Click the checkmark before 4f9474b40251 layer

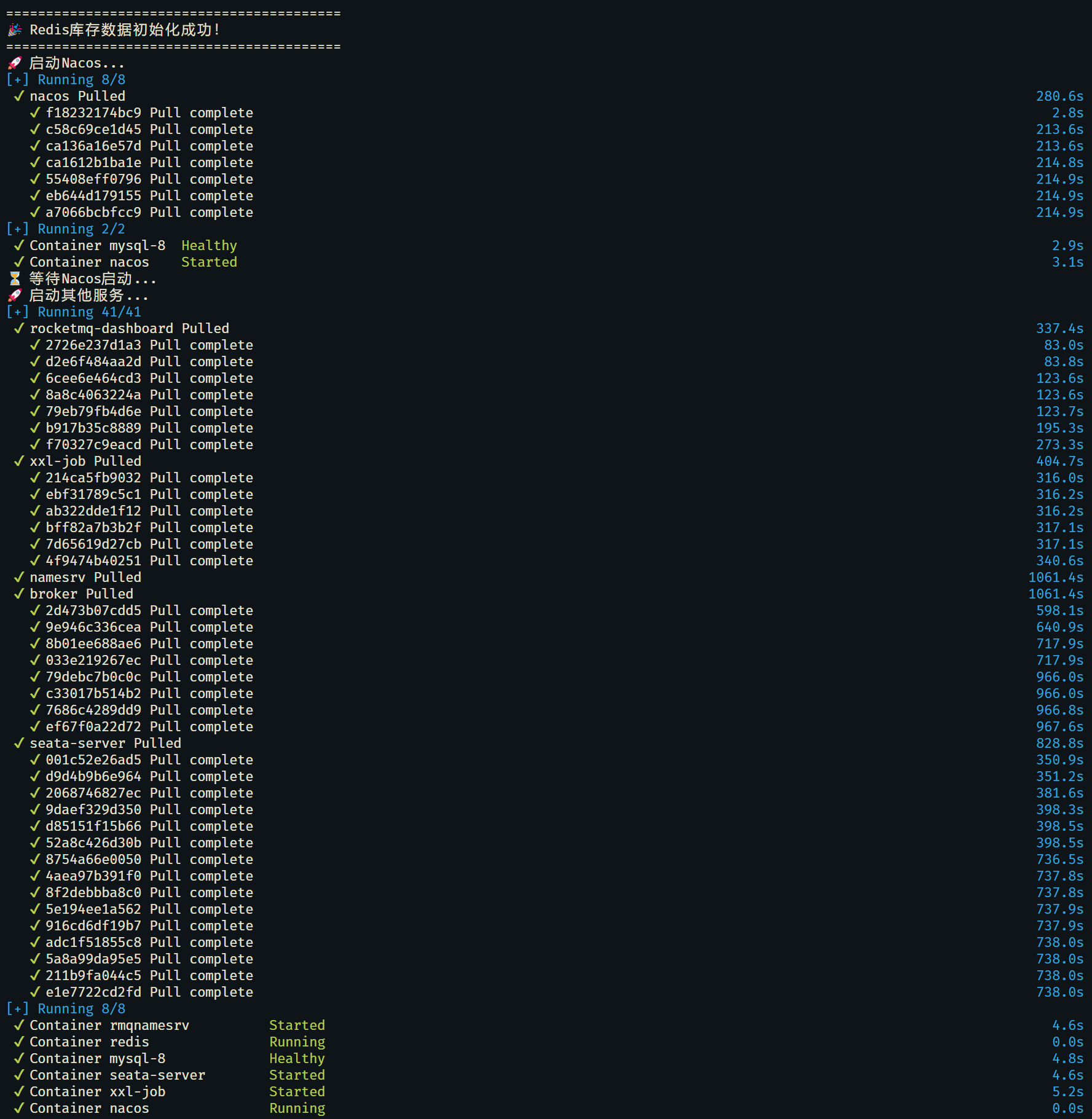[x=35, y=560]
